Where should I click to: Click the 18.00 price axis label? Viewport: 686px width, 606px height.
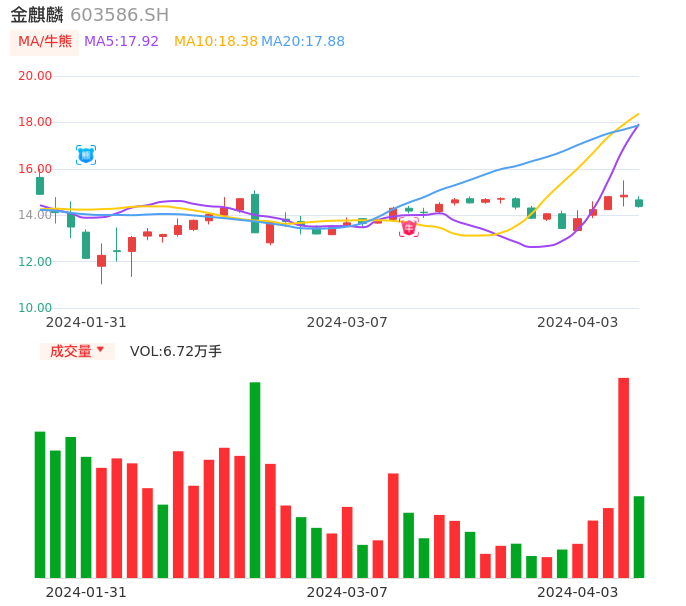35,122
